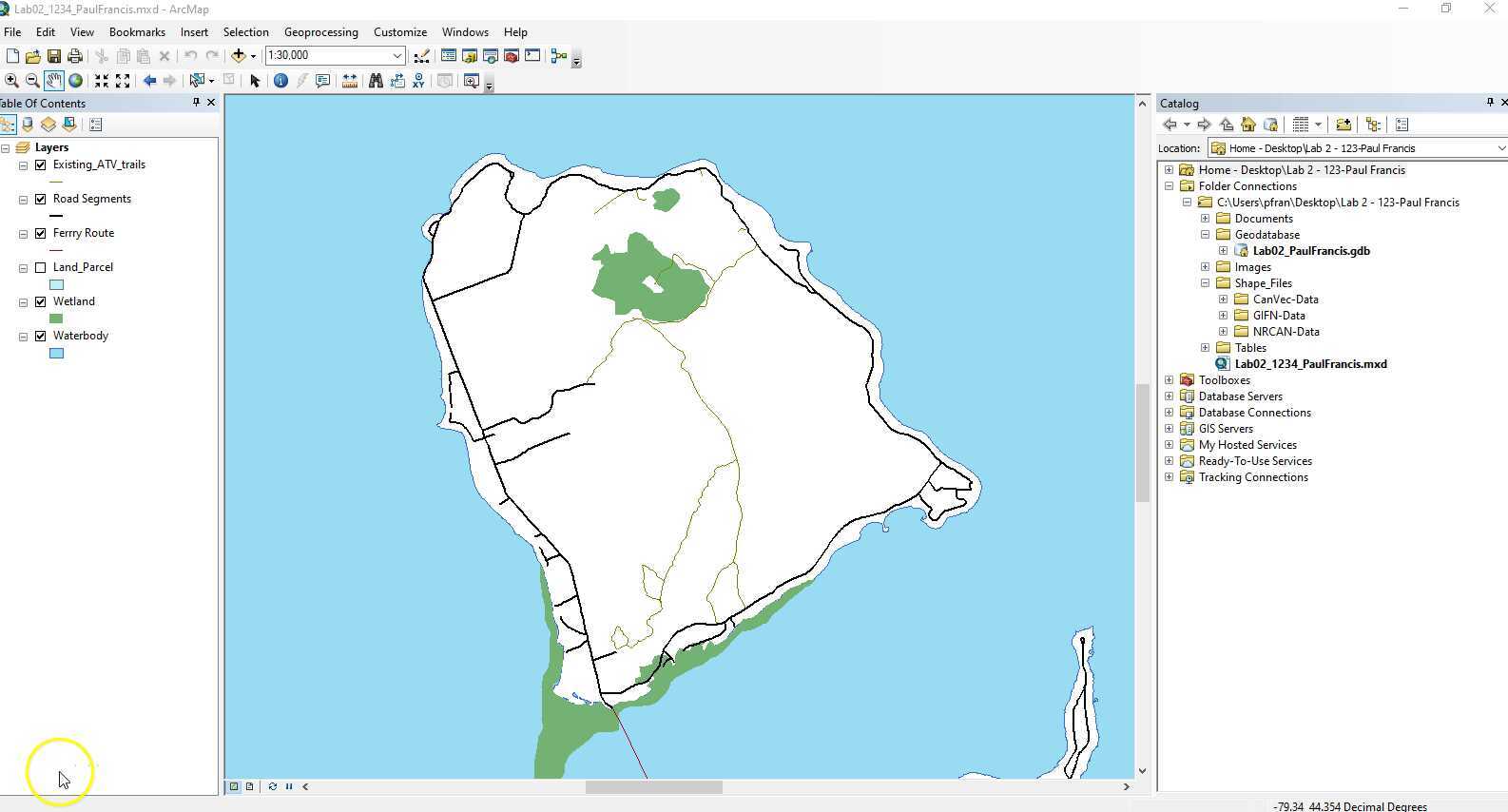1508x812 pixels.
Task: Click Connect To Folder in Catalog
Action: [x=1343, y=125]
